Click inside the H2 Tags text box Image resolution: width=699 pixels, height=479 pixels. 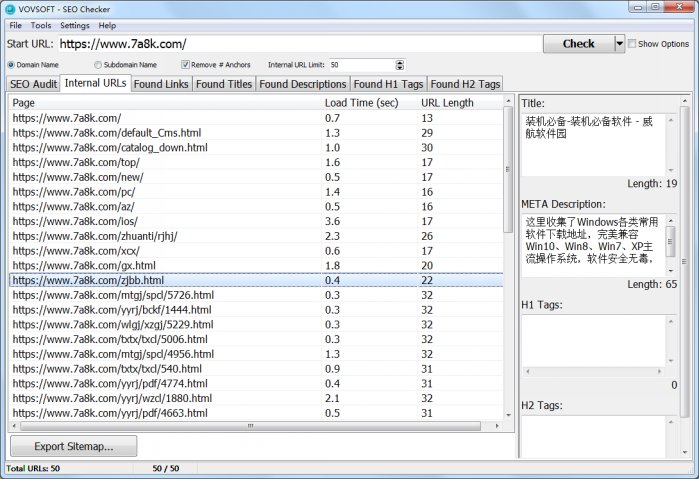pos(594,437)
